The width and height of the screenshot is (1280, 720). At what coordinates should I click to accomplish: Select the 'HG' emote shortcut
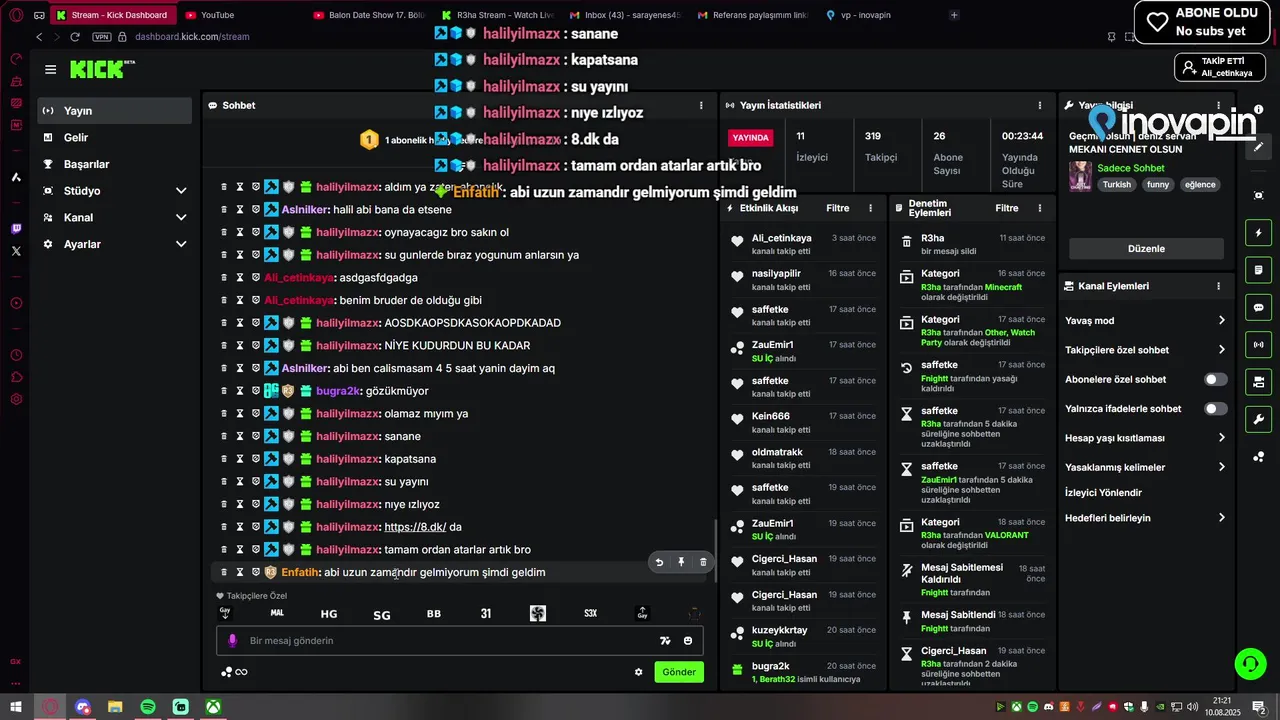[x=329, y=614]
